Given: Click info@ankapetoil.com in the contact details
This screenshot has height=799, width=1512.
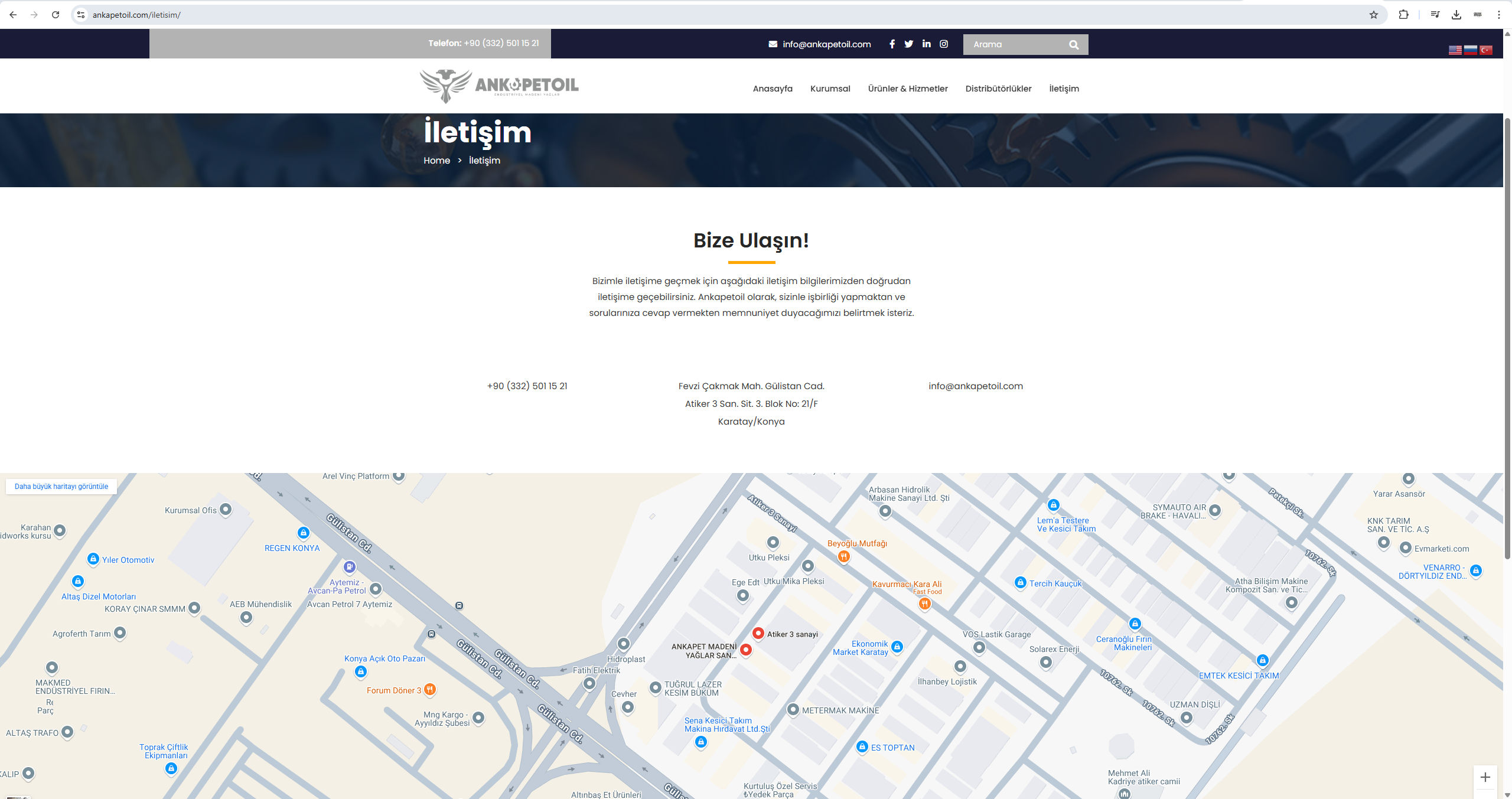Looking at the screenshot, I should pos(976,386).
